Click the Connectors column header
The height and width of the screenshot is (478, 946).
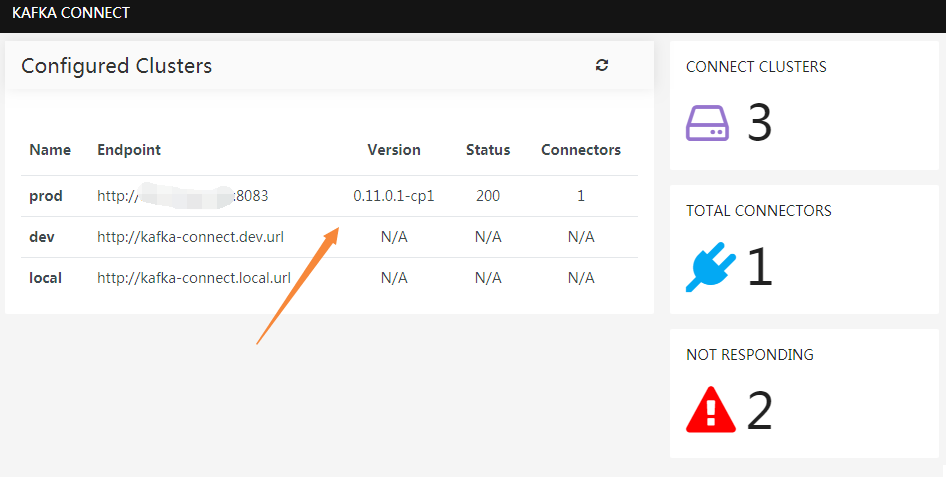coord(581,150)
